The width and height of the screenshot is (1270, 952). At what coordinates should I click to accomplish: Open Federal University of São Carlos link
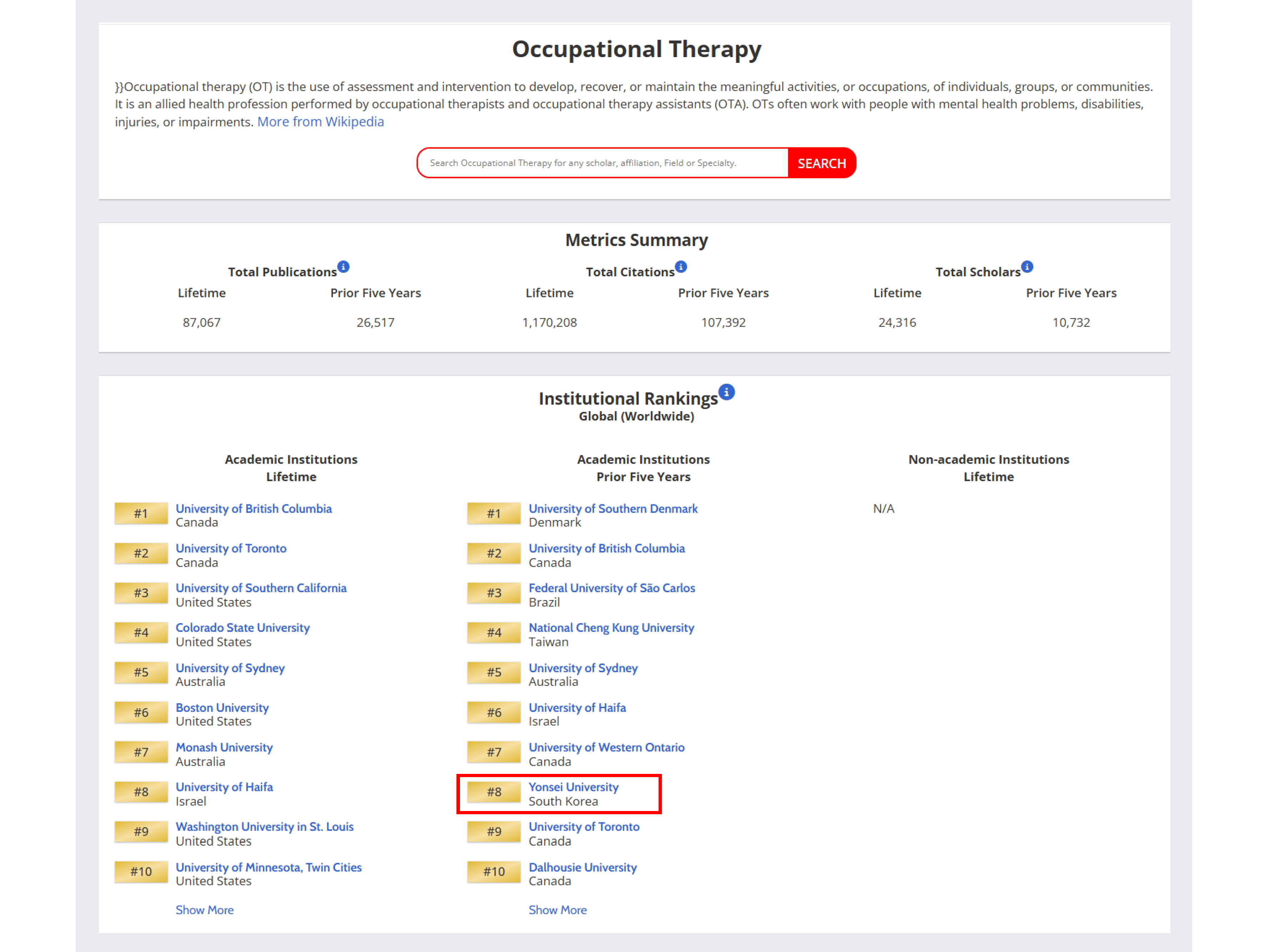(x=612, y=588)
